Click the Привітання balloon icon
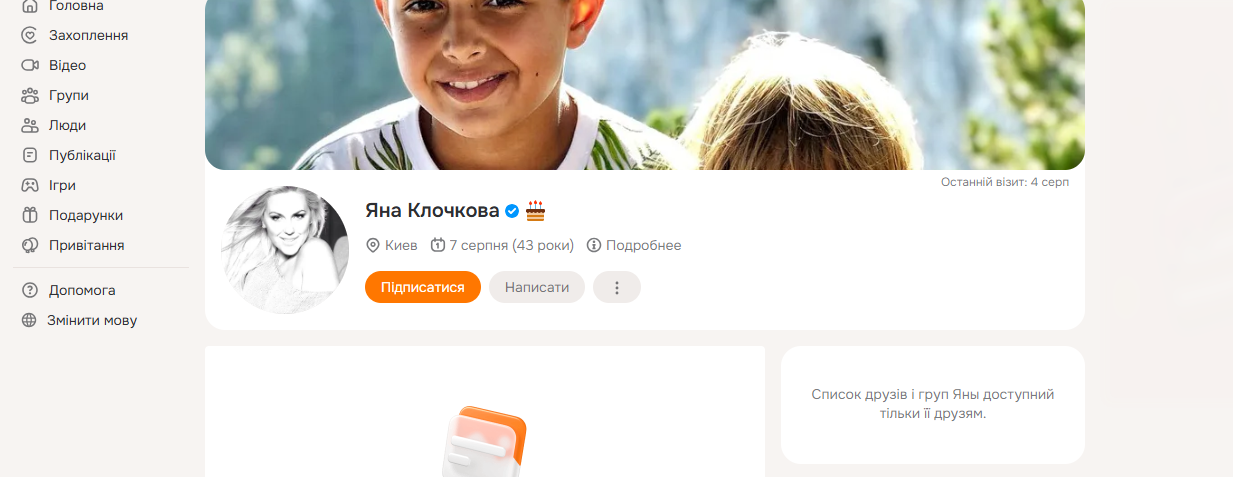Image resolution: width=1233 pixels, height=477 pixels. click(30, 245)
